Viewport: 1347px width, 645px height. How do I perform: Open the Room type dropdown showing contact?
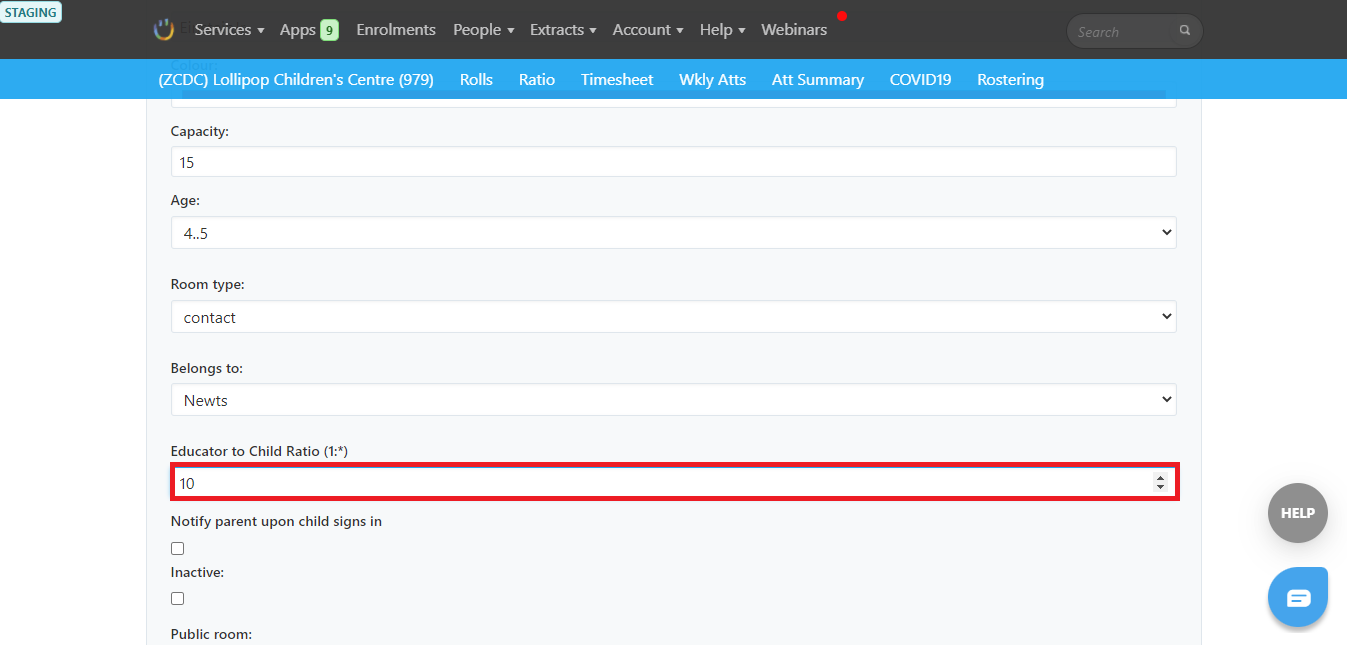pos(673,317)
